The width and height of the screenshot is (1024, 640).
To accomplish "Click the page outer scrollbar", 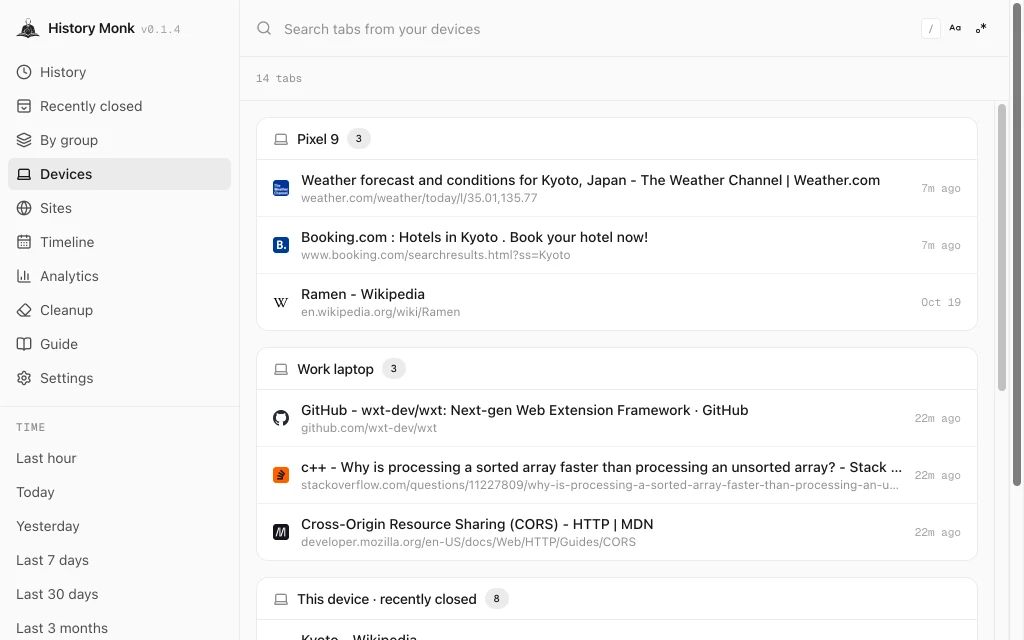I will pyautogui.click(x=1017, y=245).
